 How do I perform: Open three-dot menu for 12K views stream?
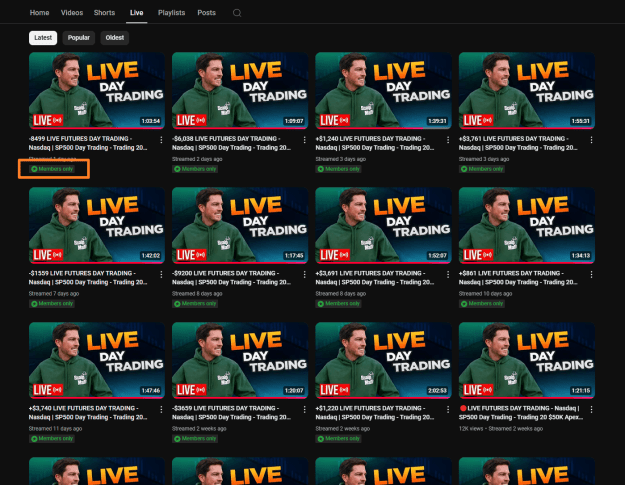(x=592, y=410)
